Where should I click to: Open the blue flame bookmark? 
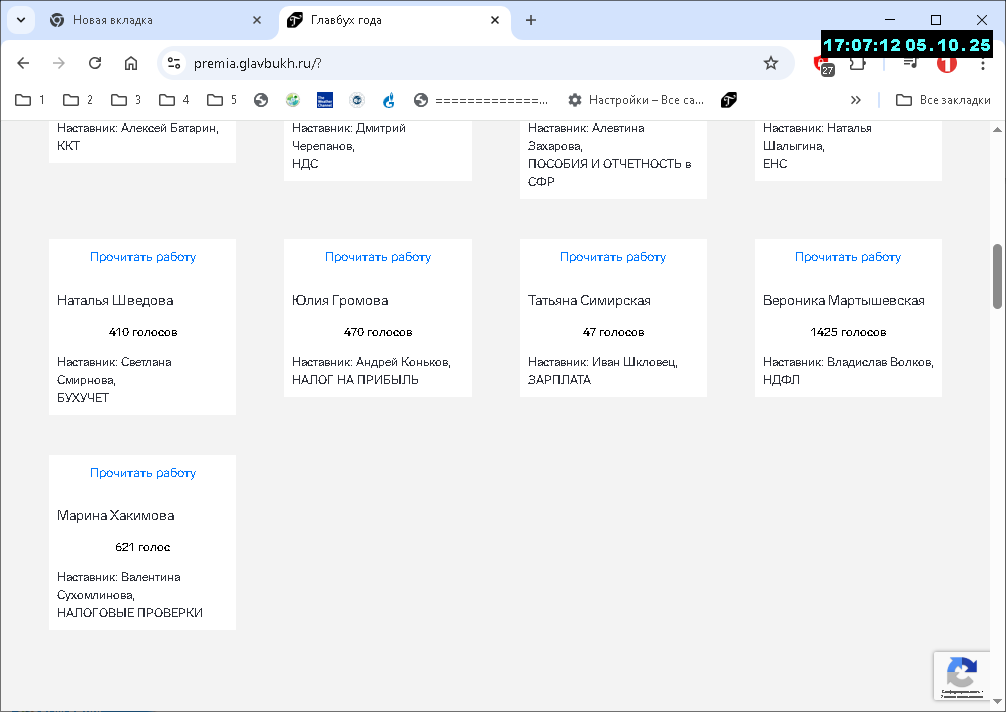pos(389,100)
